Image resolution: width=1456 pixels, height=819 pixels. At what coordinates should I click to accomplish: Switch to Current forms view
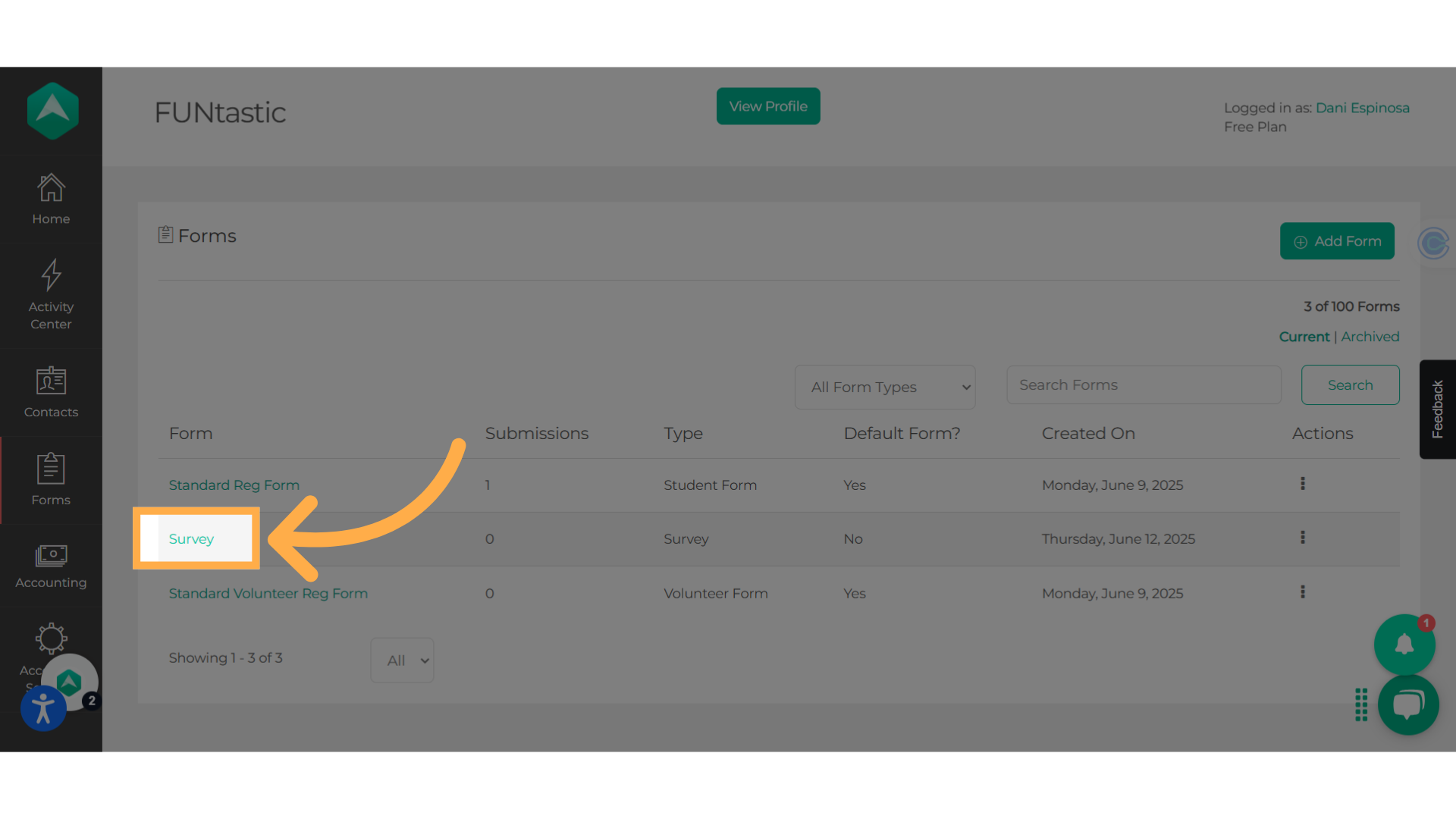click(1304, 337)
